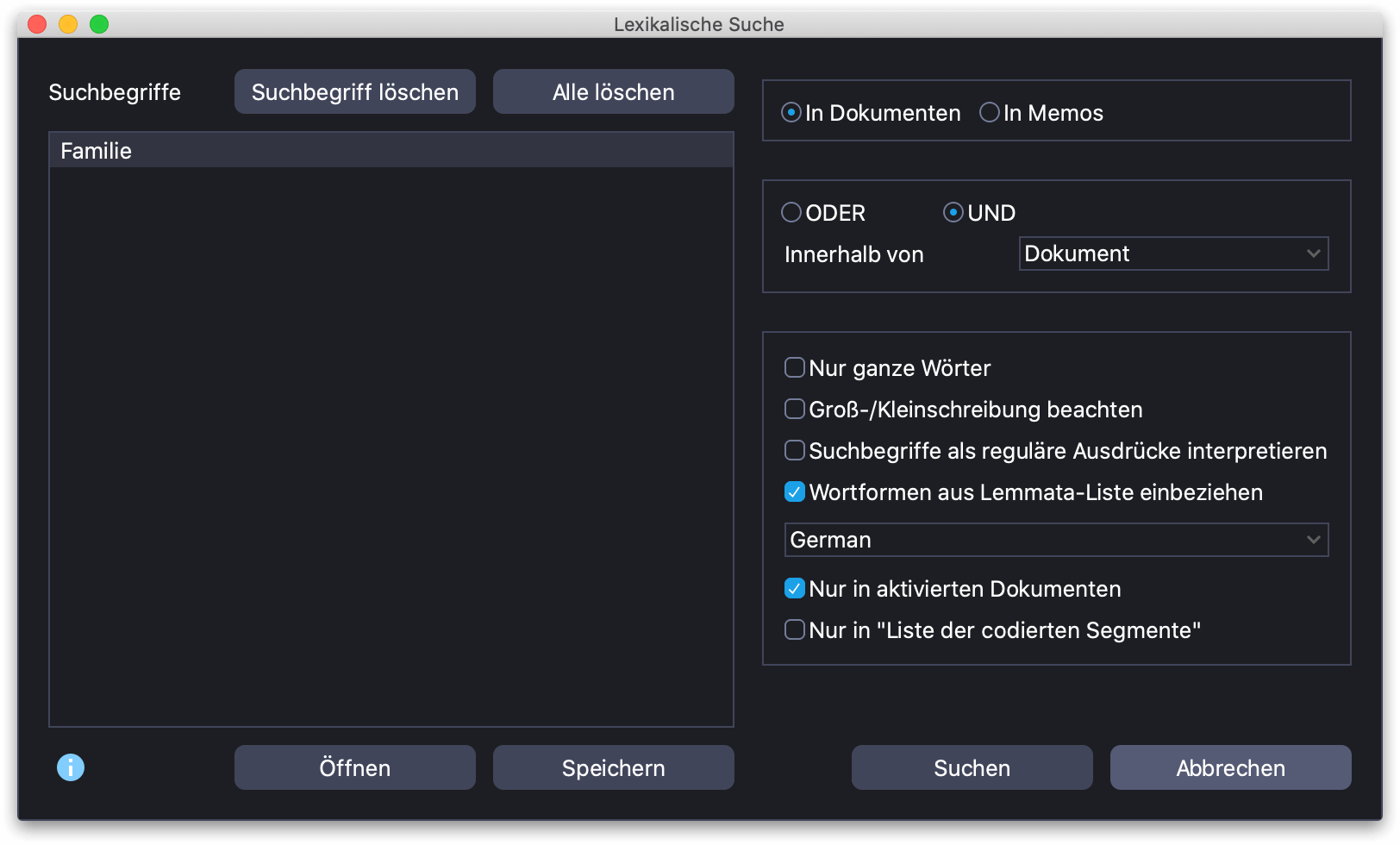Enable reguläre Ausdrücke interpretieren checkbox
Image resolution: width=1400 pixels, height=845 pixels.
pyautogui.click(x=795, y=451)
